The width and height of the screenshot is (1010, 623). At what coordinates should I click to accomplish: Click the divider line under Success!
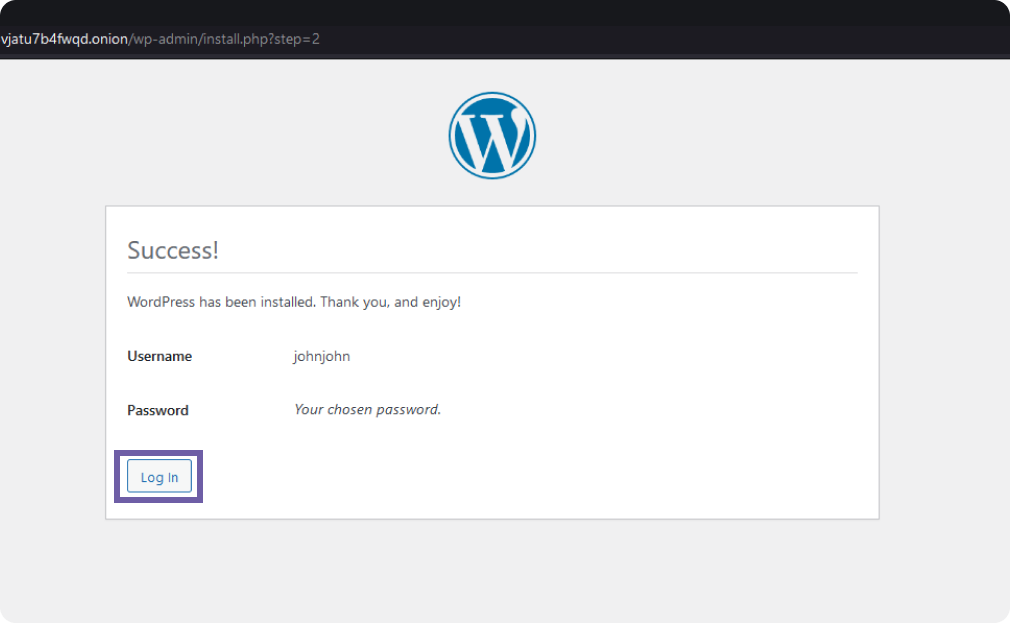(492, 272)
